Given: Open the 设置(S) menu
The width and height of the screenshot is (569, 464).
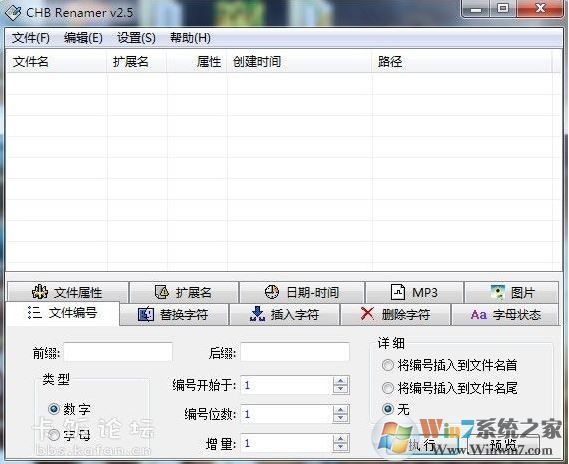Looking at the screenshot, I should 136,38.
